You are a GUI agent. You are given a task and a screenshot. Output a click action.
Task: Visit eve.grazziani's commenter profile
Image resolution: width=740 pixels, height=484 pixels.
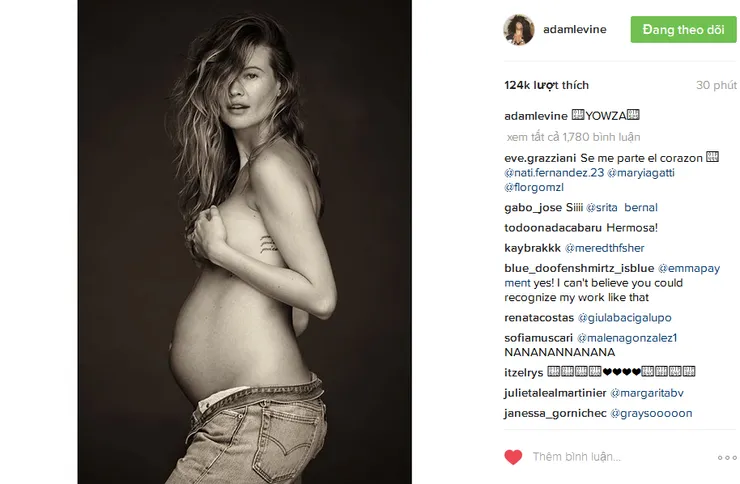[x=540, y=158]
